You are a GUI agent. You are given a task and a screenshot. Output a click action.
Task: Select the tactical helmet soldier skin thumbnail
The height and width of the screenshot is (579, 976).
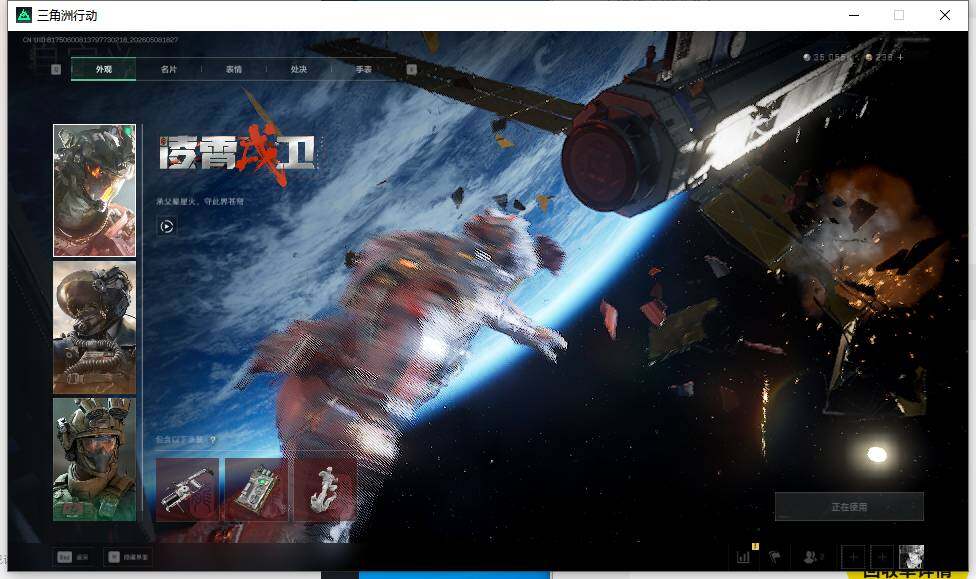(95, 459)
